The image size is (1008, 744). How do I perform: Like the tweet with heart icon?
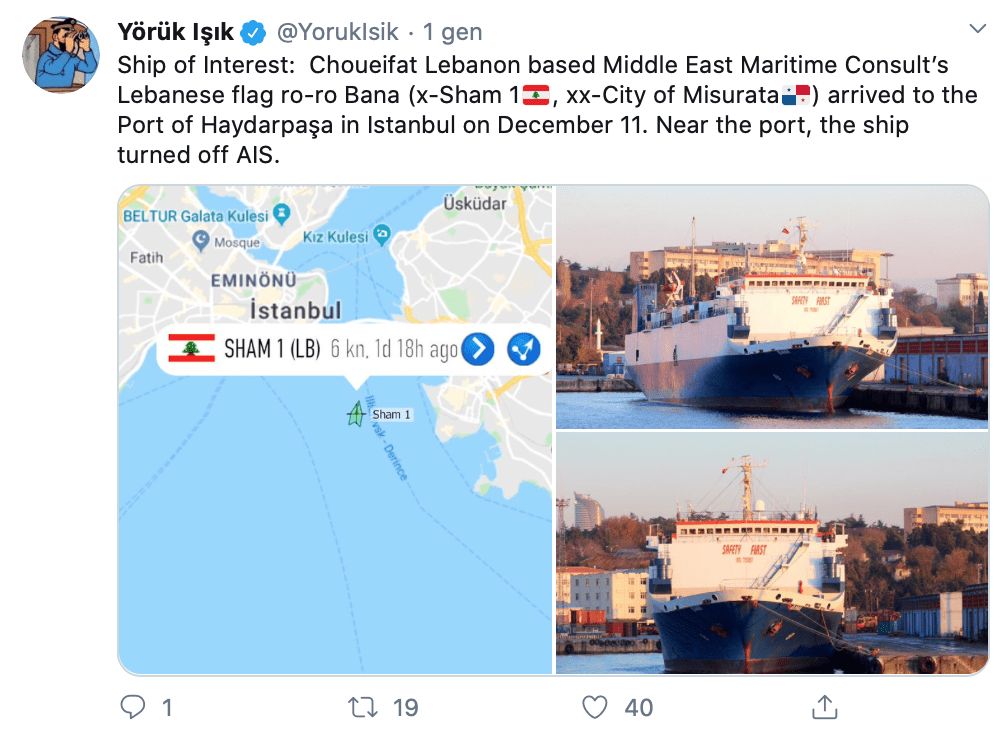(595, 708)
